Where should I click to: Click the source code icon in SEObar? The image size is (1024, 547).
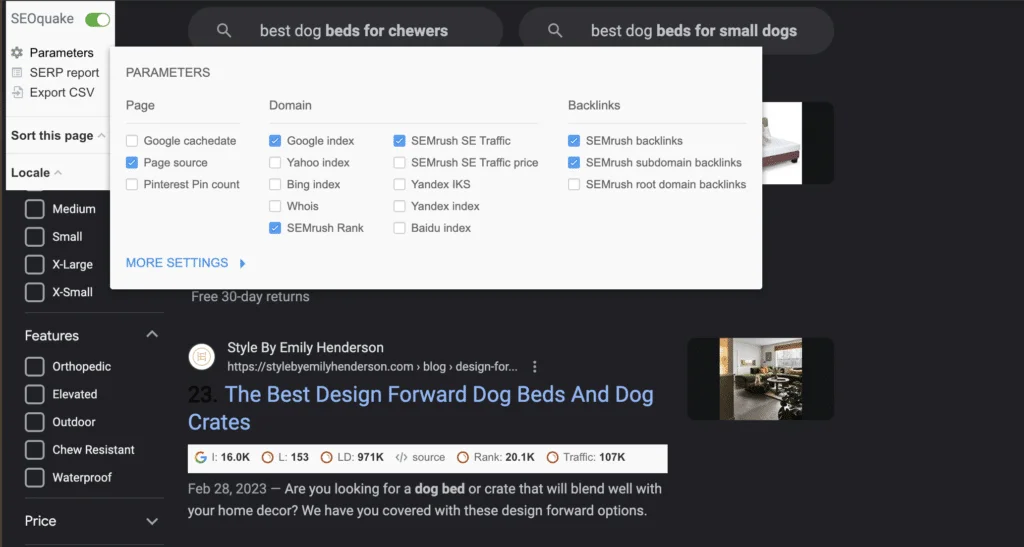click(x=401, y=457)
